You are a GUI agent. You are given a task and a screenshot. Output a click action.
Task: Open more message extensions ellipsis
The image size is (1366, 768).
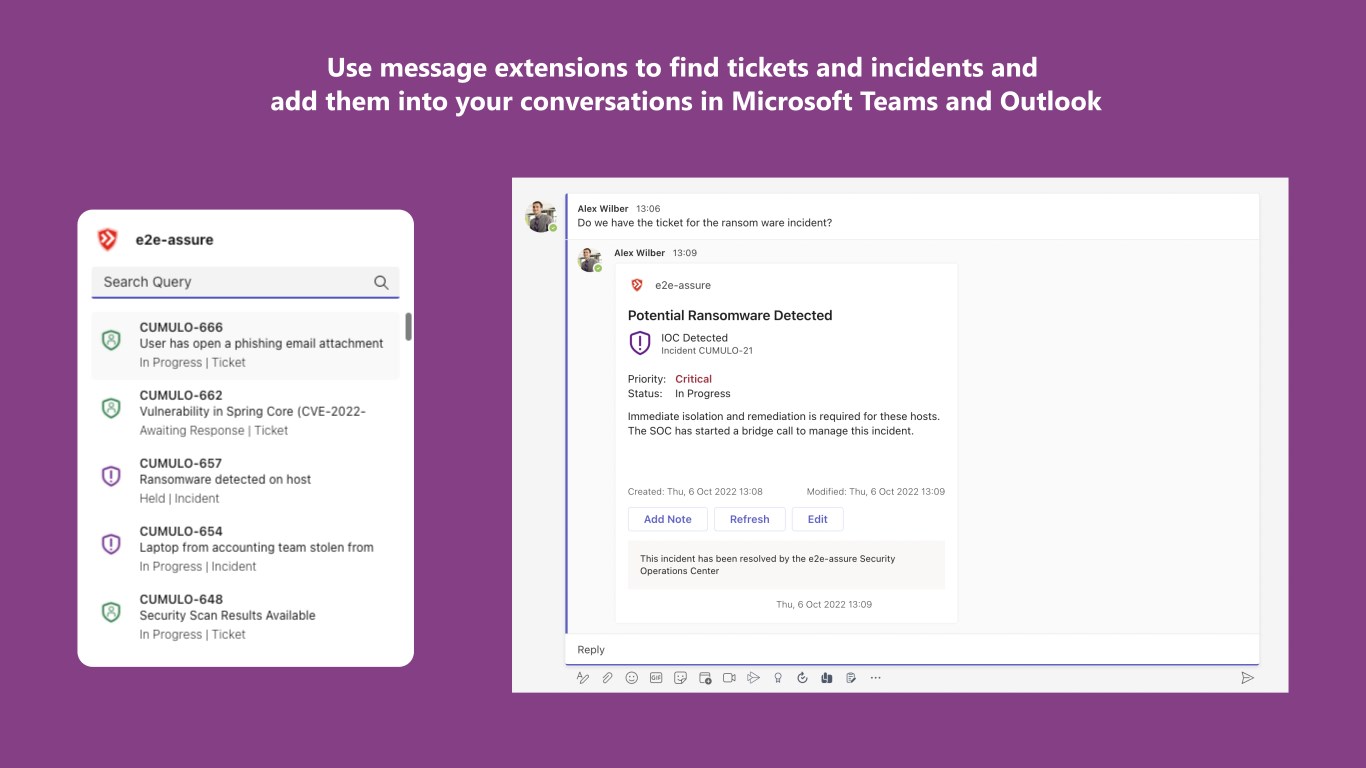(876, 678)
